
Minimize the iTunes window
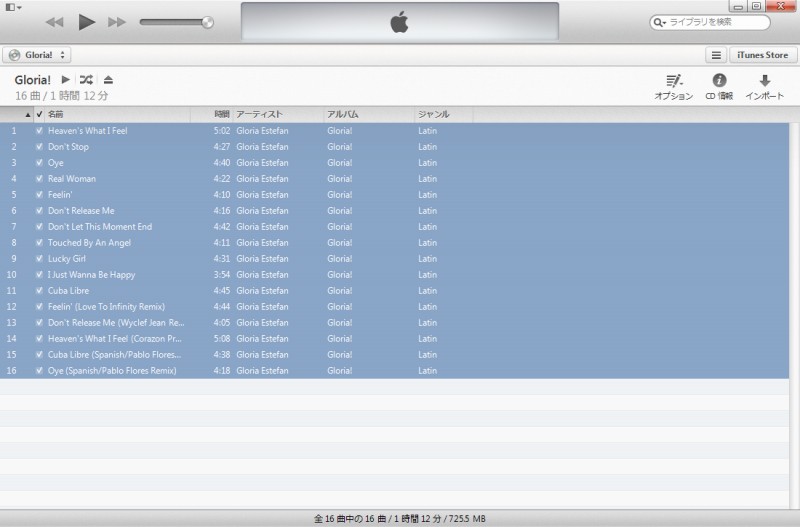(738, 7)
